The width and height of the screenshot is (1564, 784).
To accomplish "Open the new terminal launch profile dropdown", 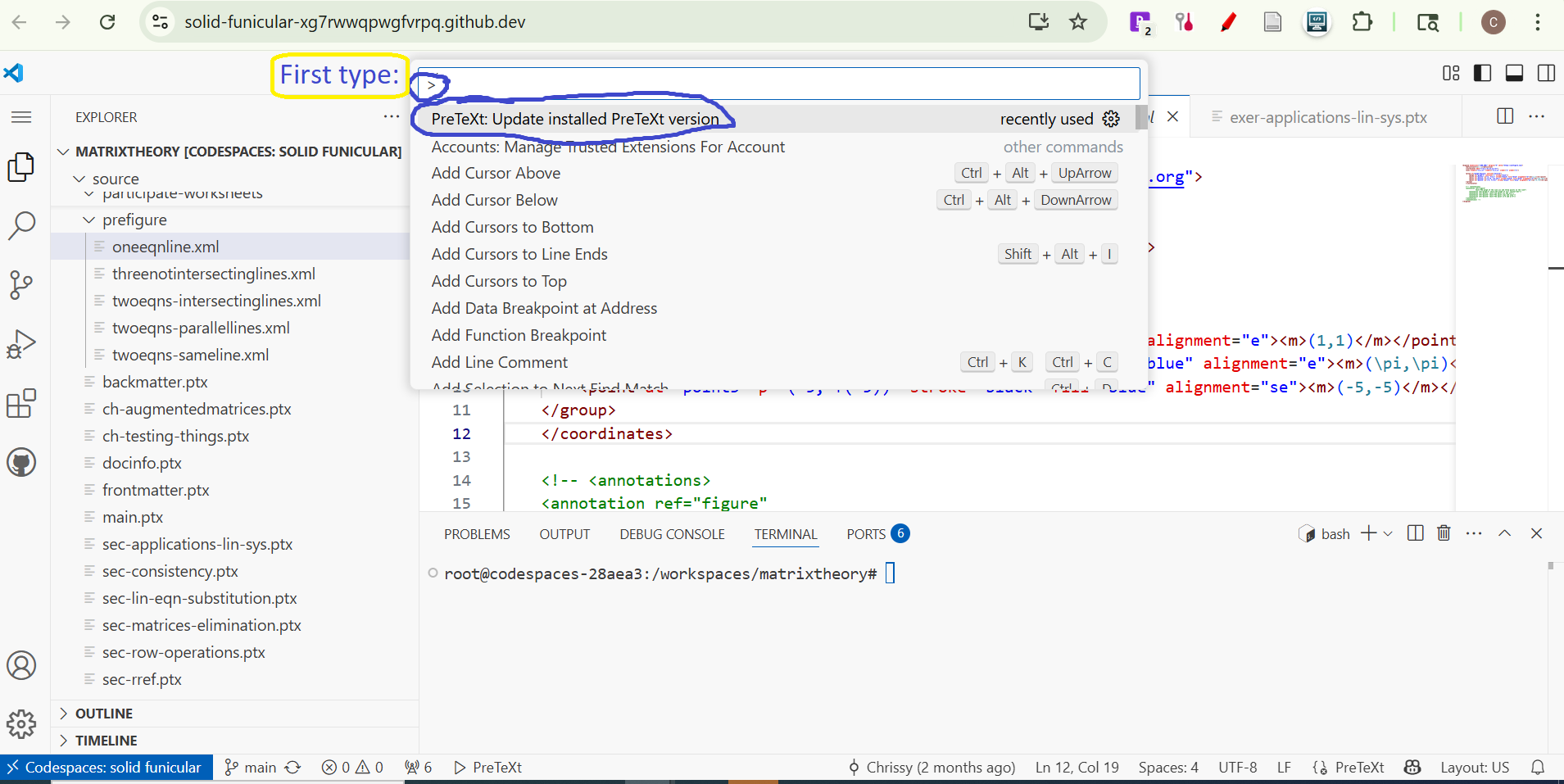I will pos(1388,533).
